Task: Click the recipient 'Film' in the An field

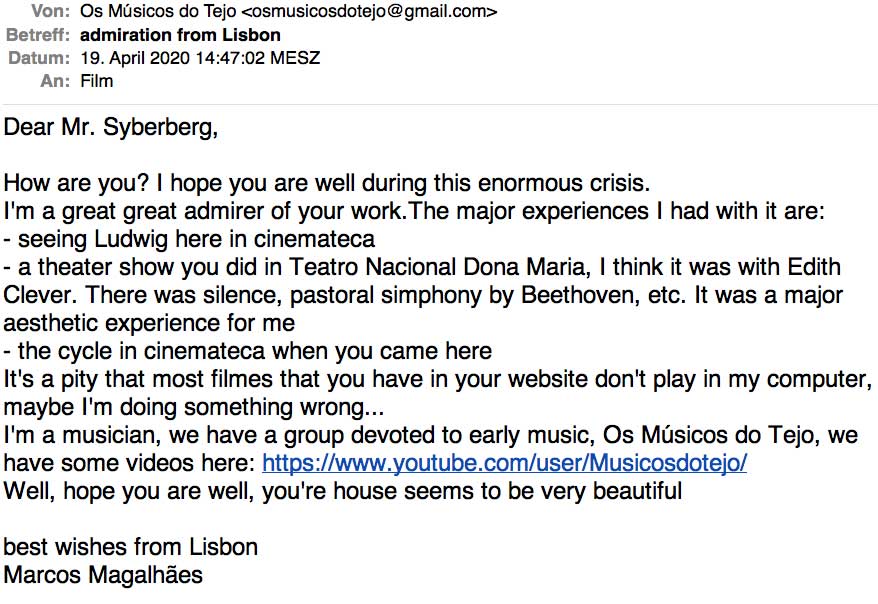Action: point(96,81)
